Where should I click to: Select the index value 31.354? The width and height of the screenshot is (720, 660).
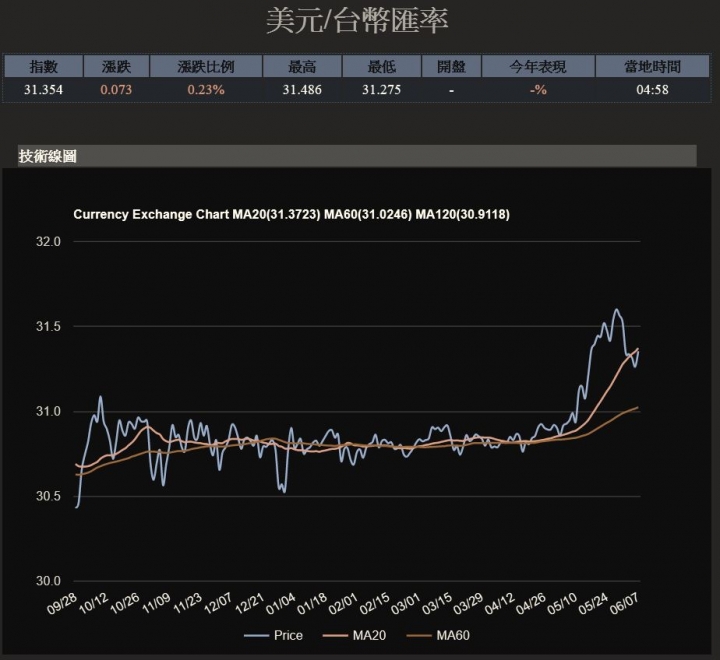(x=44, y=90)
